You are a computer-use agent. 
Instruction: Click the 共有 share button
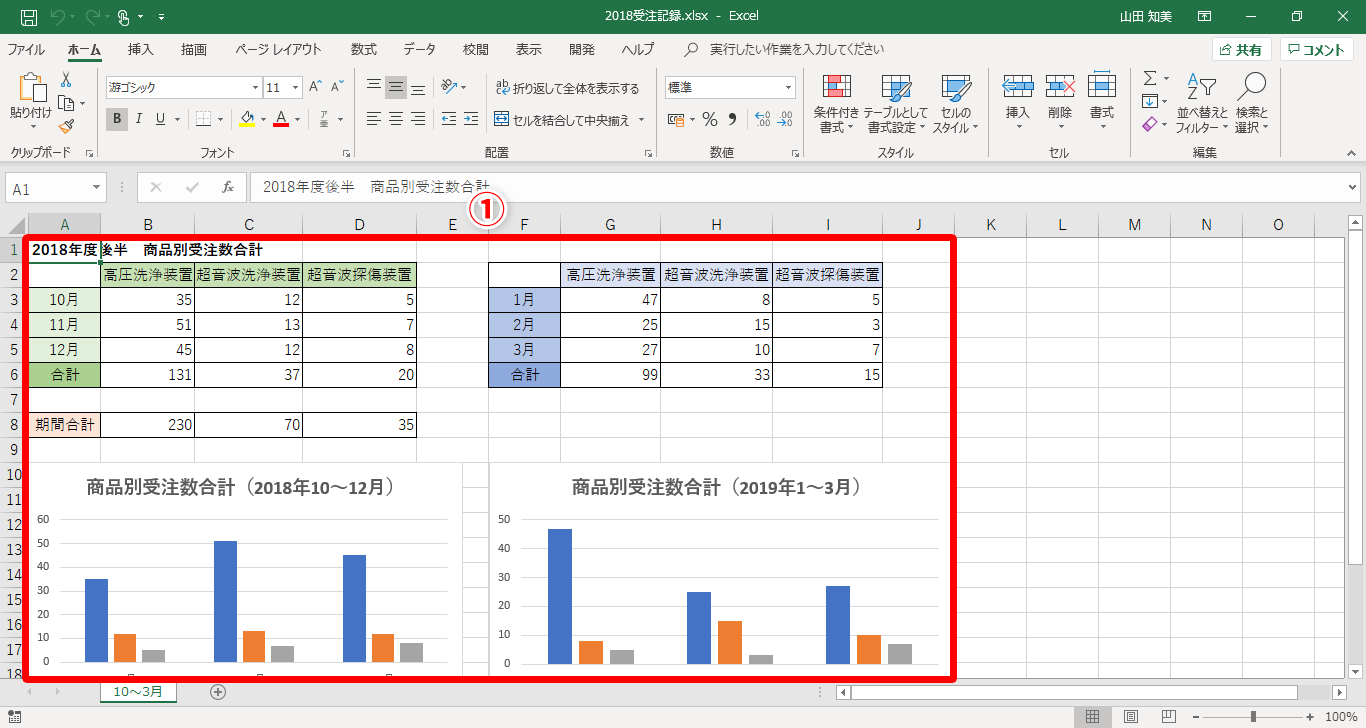1241,50
